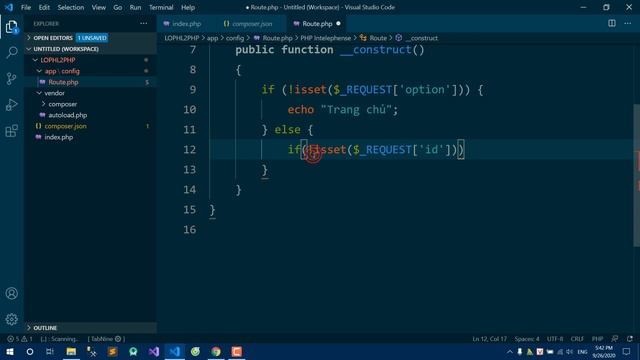Click the editor vertical scrollbar
The height and width of the screenshot is (360, 640).
636,176
